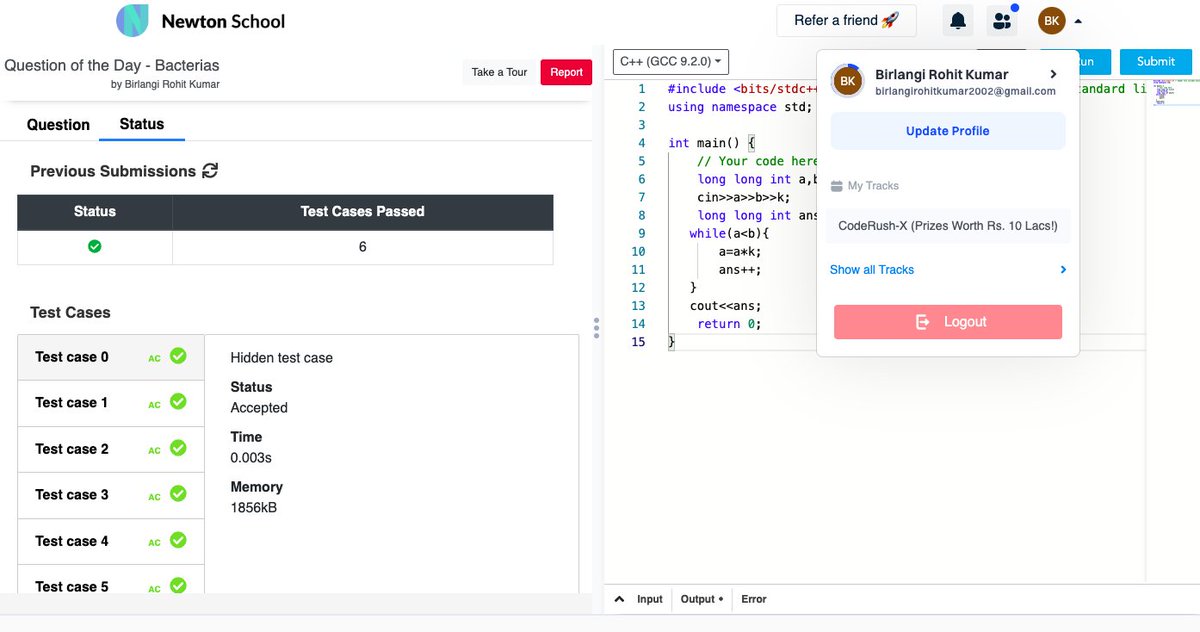Expand profile chevron beside Birlangi Rohit Kumar

tap(1053, 74)
